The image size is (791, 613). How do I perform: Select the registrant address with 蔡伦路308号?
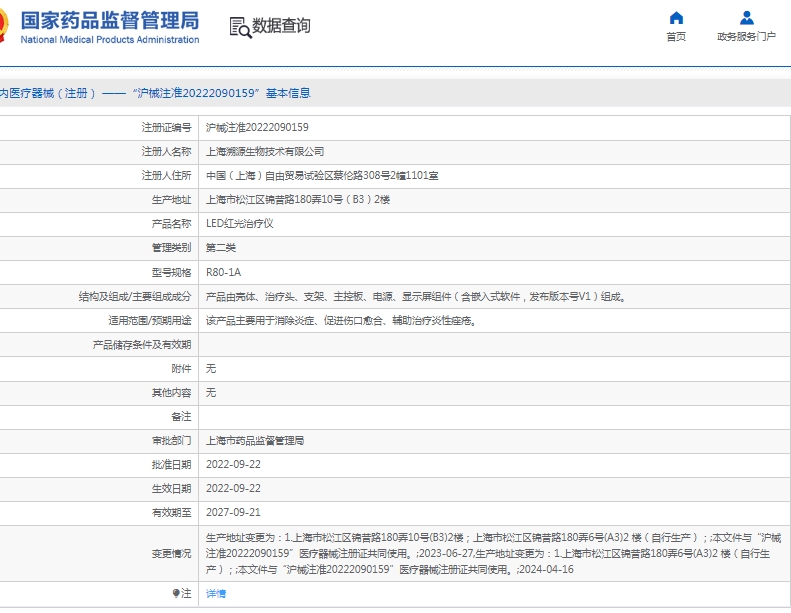coord(322,175)
